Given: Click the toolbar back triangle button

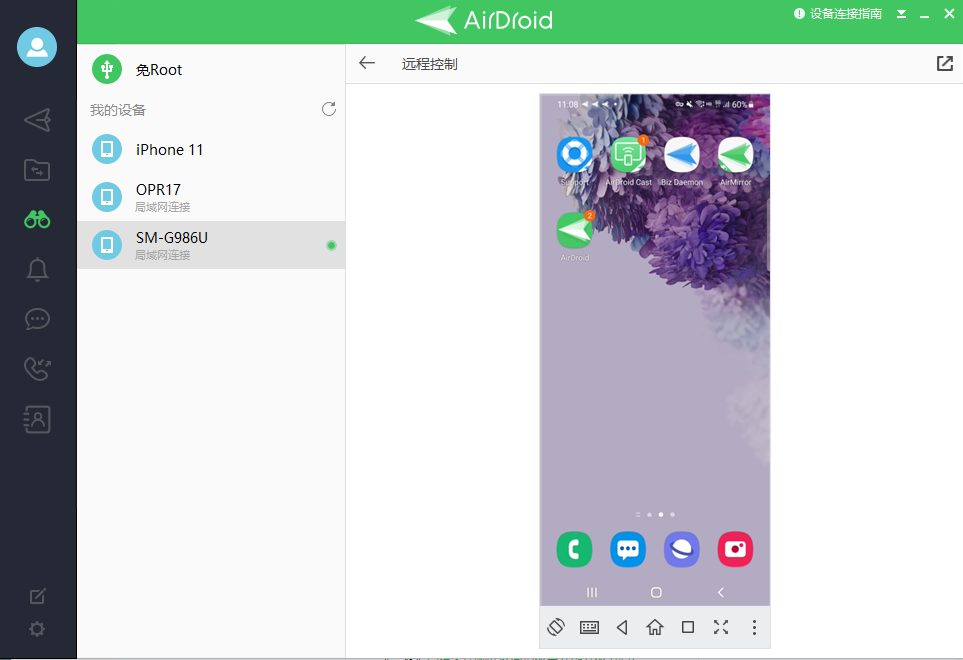Looking at the screenshot, I should click(622, 627).
